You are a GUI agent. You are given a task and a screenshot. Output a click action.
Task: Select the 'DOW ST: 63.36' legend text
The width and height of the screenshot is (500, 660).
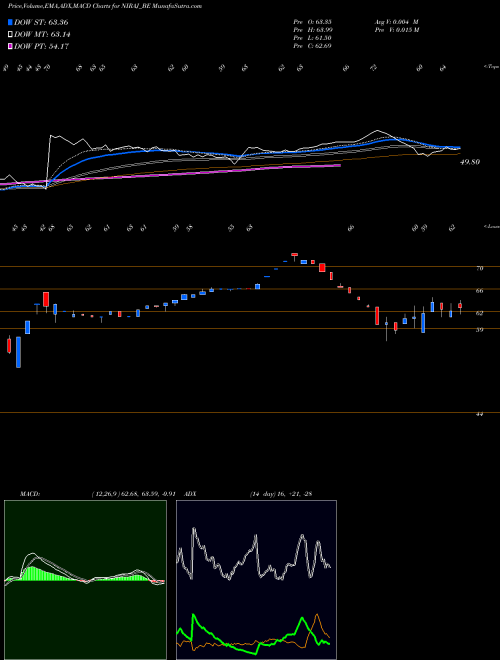tap(41, 22)
